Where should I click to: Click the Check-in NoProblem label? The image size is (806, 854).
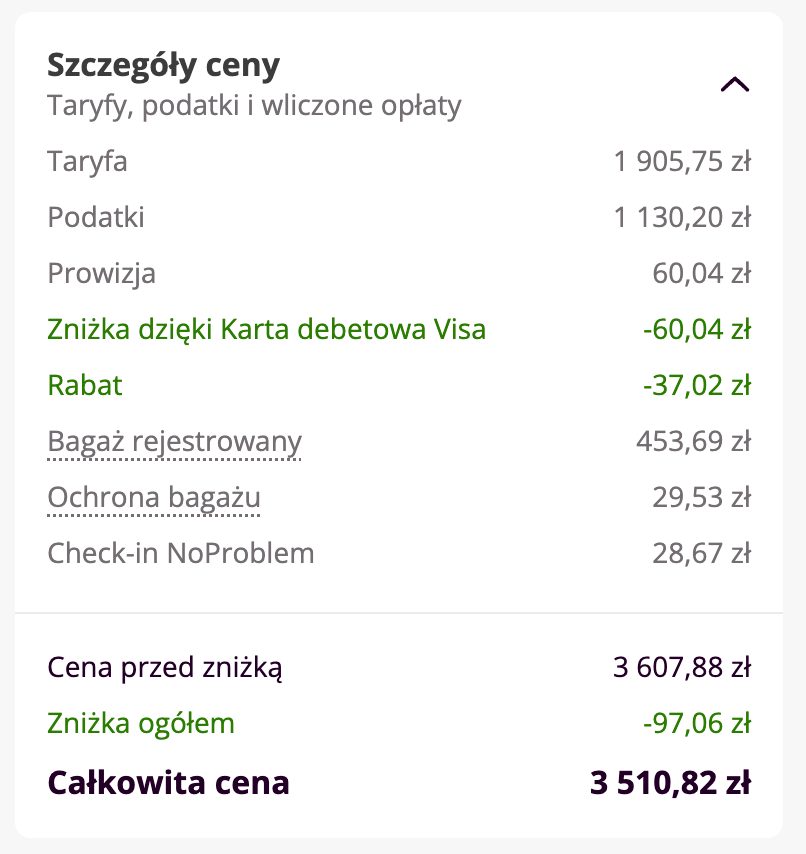point(180,553)
